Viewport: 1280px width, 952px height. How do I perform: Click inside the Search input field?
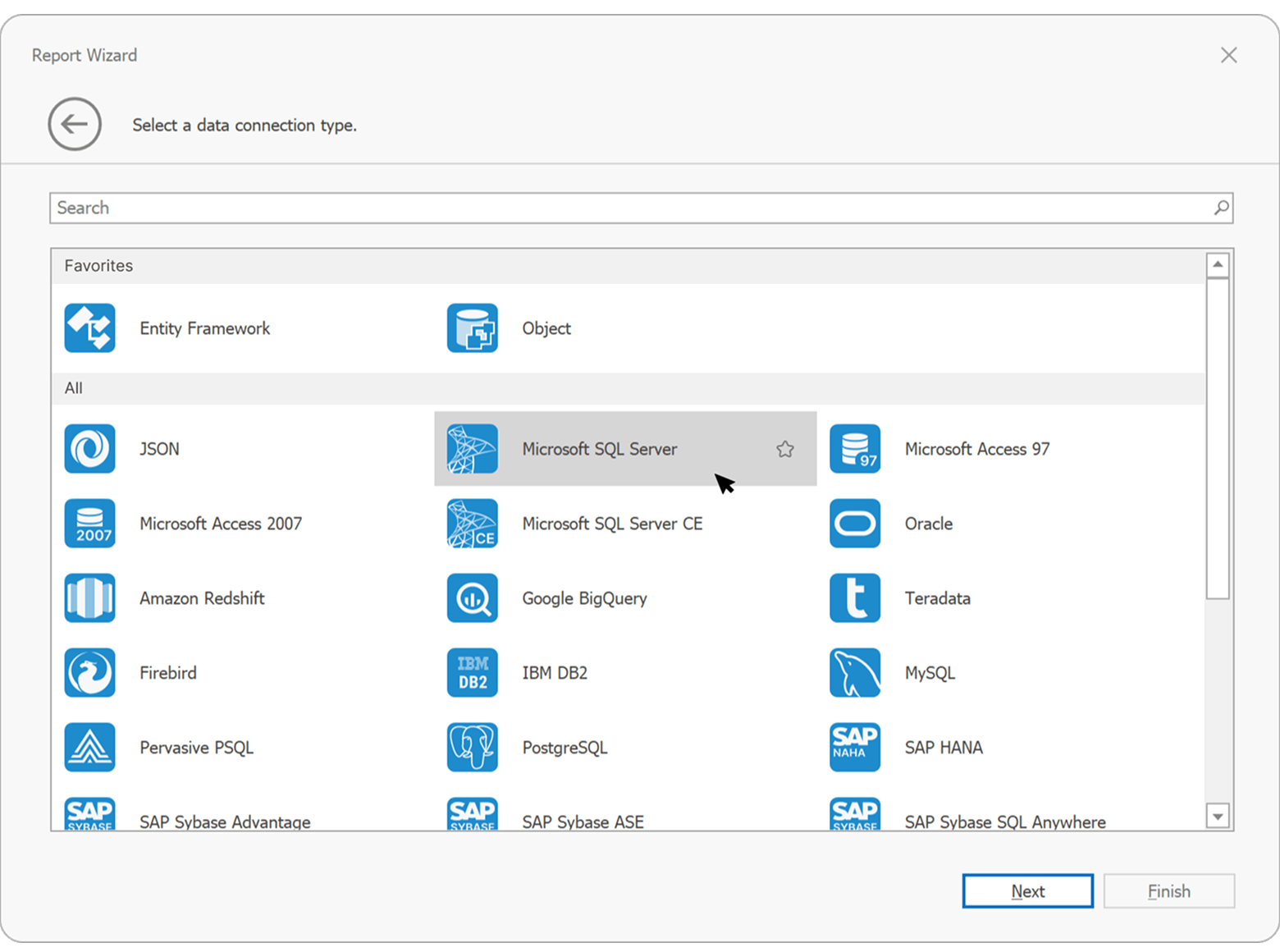pyautogui.click(x=624, y=208)
